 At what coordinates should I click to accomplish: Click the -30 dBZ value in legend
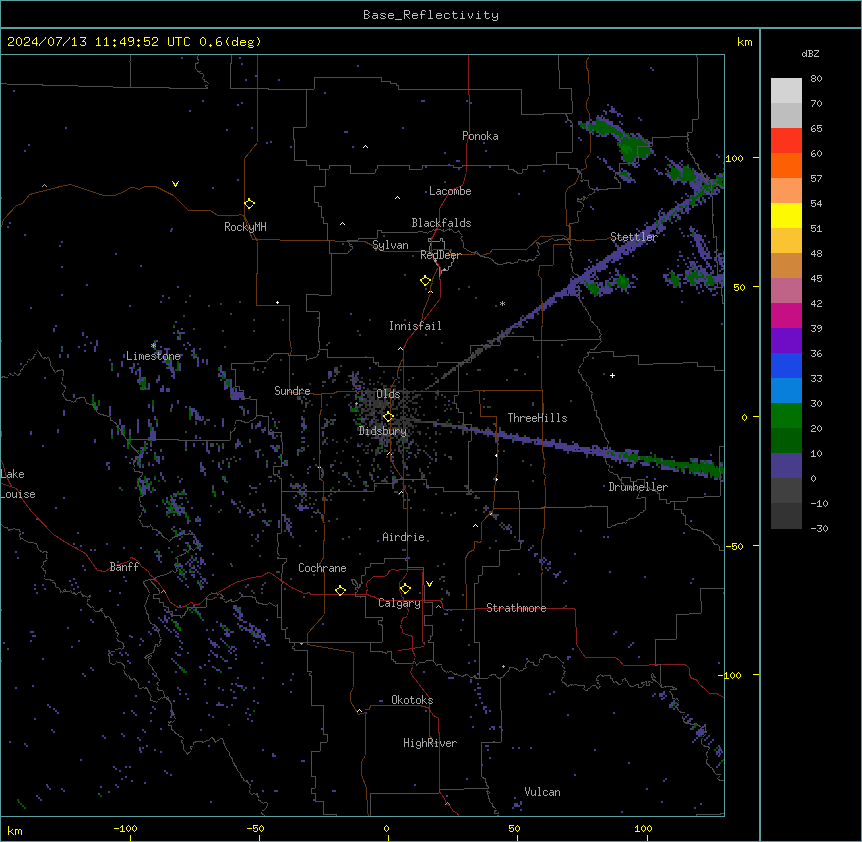click(x=819, y=528)
